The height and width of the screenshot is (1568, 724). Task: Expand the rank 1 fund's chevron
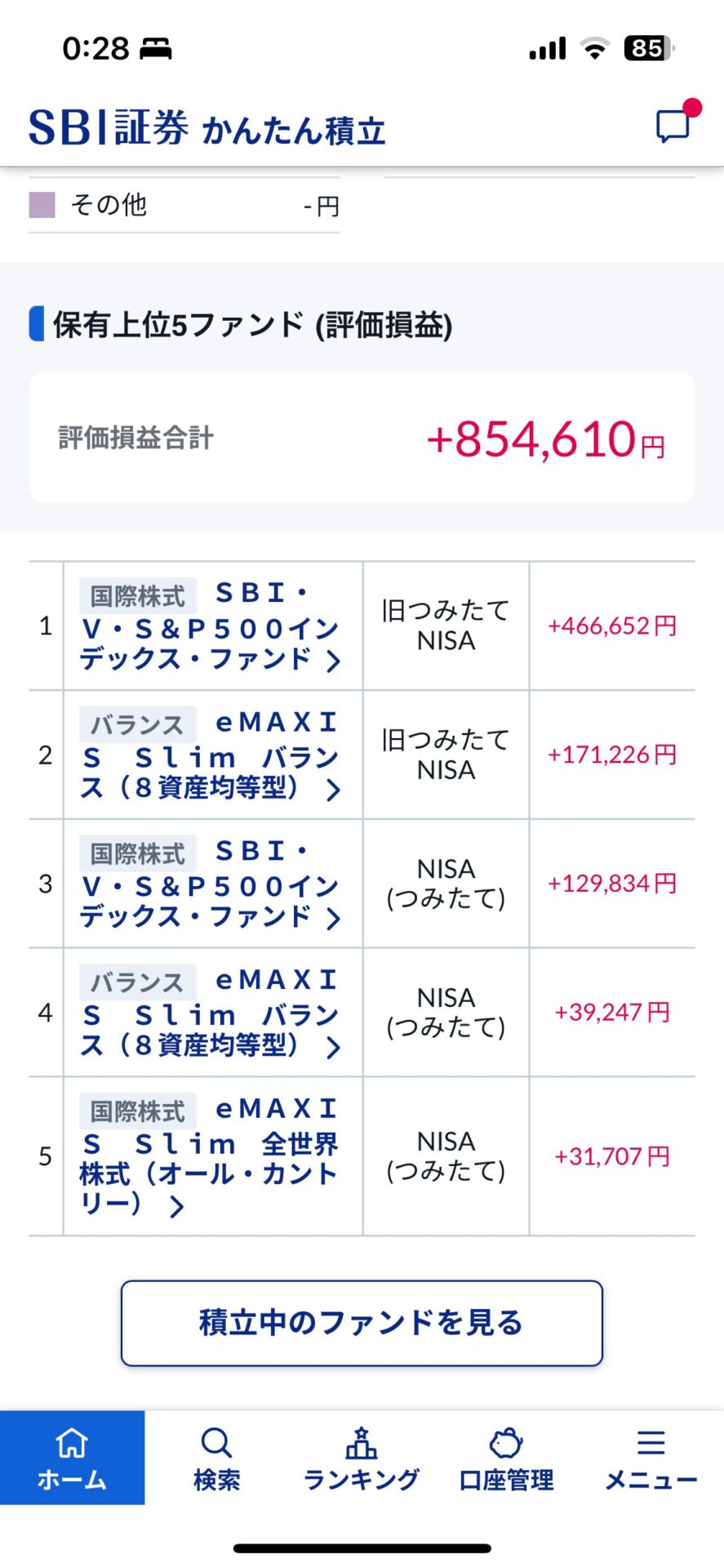(333, 661)
